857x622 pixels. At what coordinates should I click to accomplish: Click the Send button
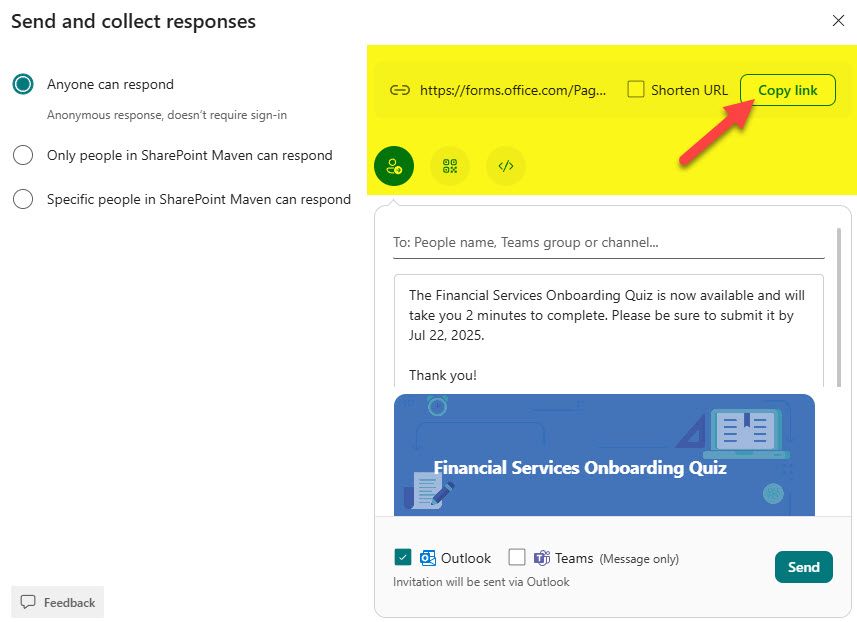[x=803, y=567]
